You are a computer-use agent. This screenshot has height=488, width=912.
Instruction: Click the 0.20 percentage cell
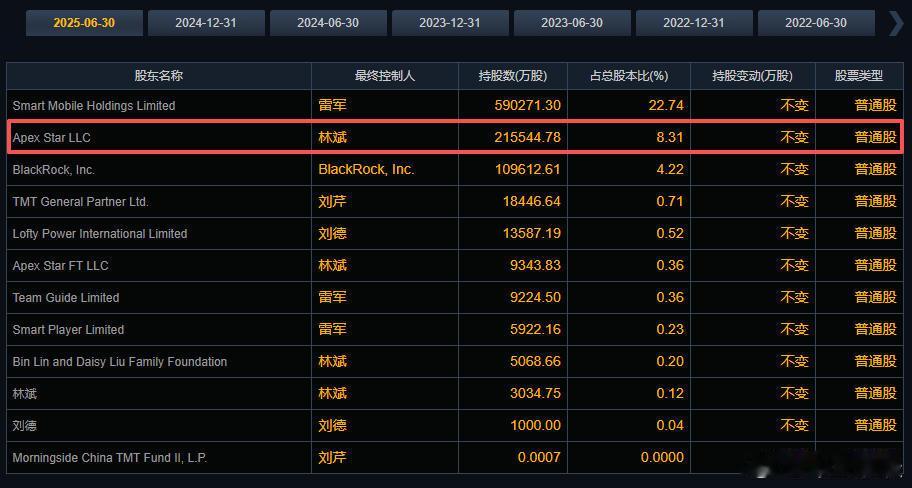[x=670, y=361]
